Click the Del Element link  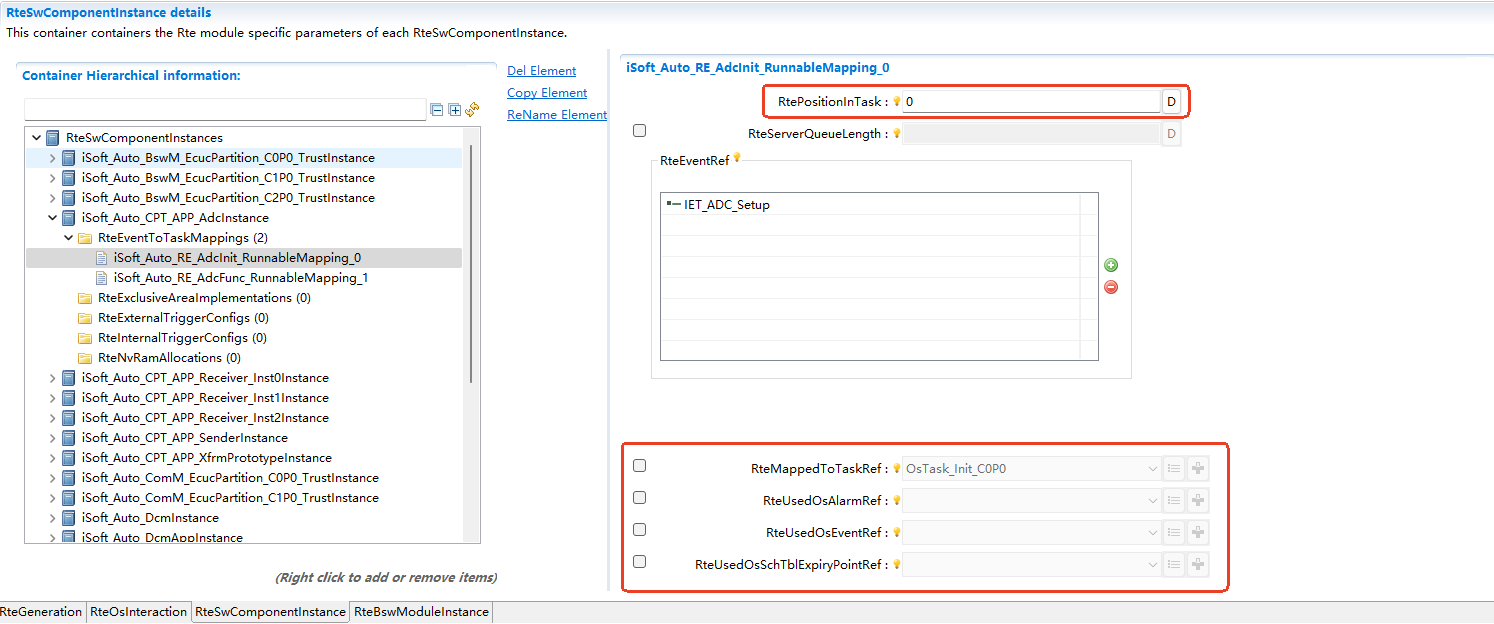click(x=541, y=71)
